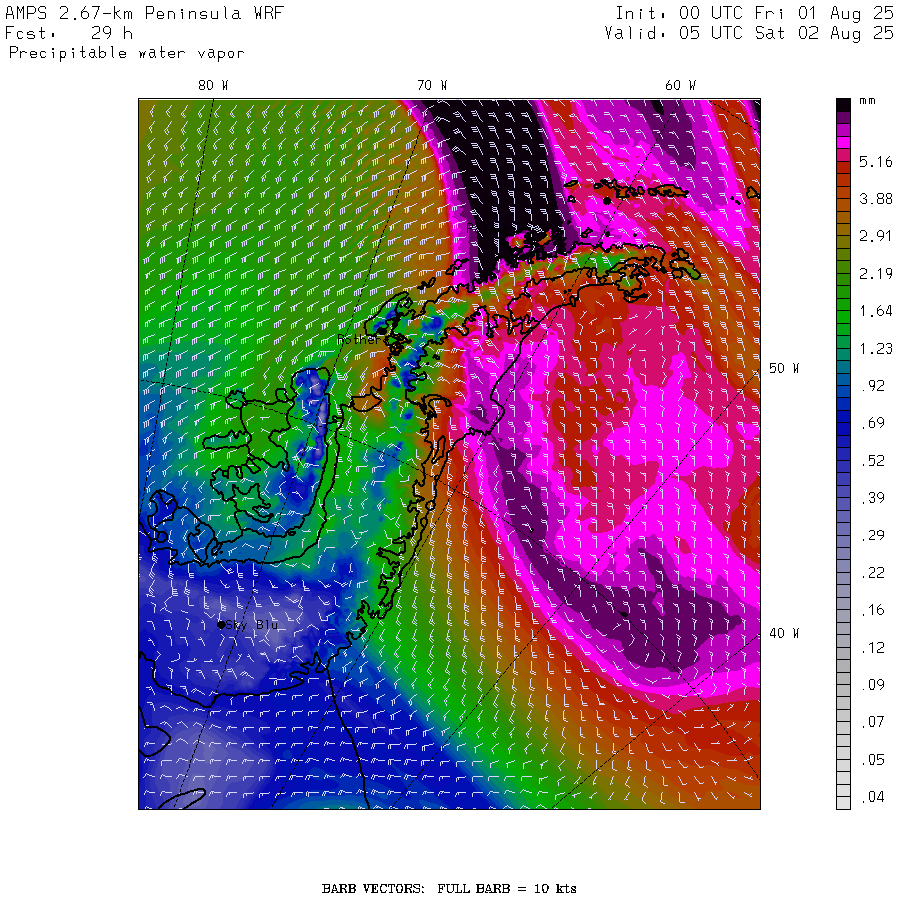Click the green colorbar swatch beside 1.64
Screen dimensions: 900x900
click(843, 317)
